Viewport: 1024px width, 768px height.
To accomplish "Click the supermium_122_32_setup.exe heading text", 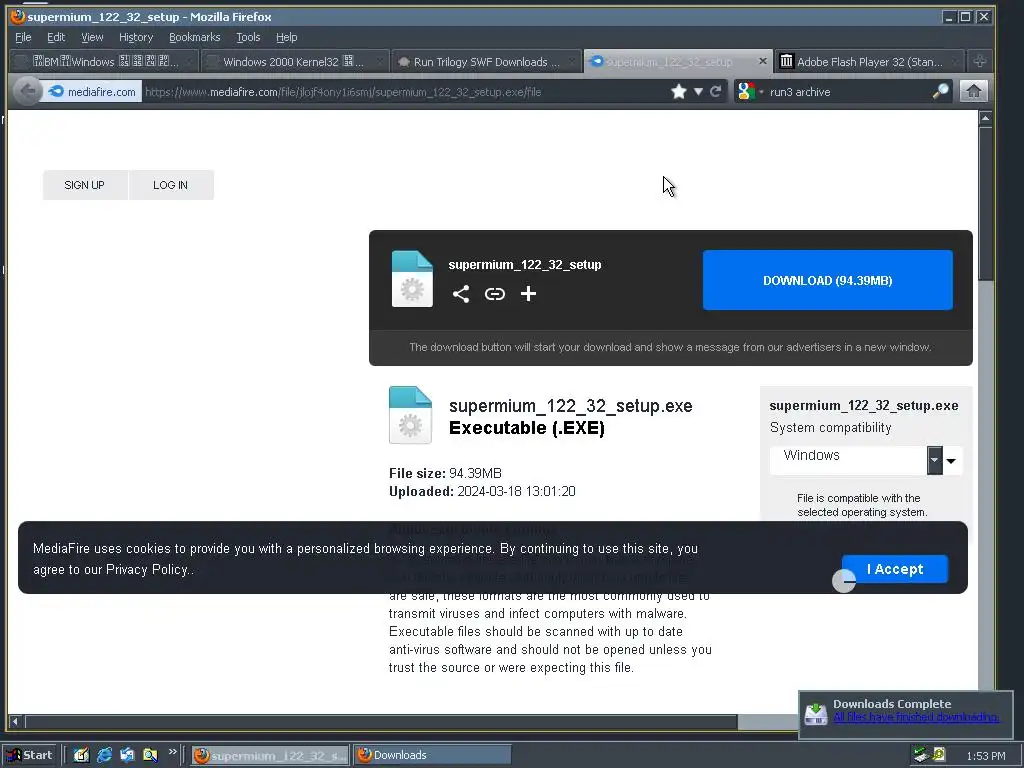I will click(x=570, y=406).
